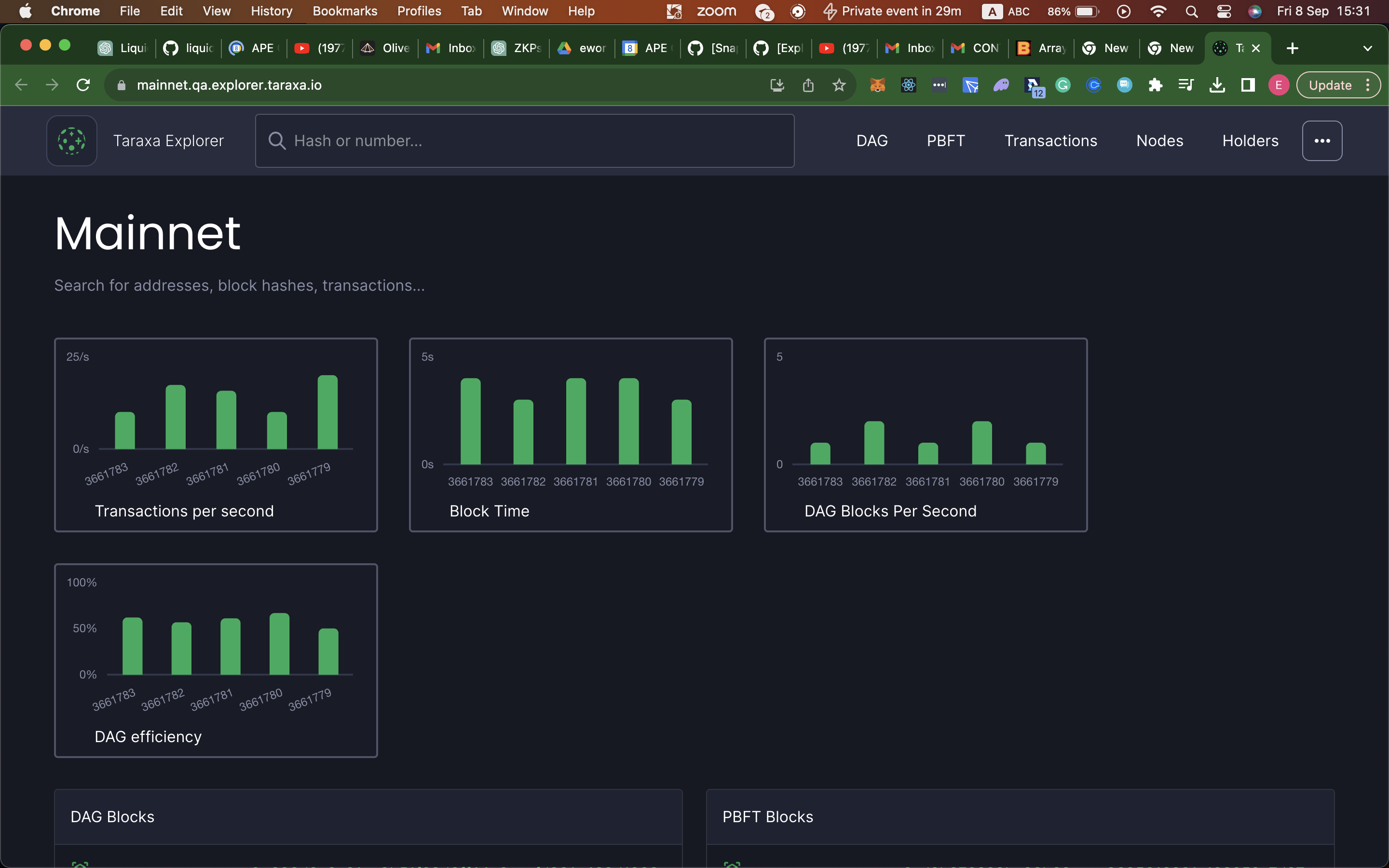1389x868 pixels.
Task: Toggle the Chrome side panel icon
Action: coord(1248,85)
